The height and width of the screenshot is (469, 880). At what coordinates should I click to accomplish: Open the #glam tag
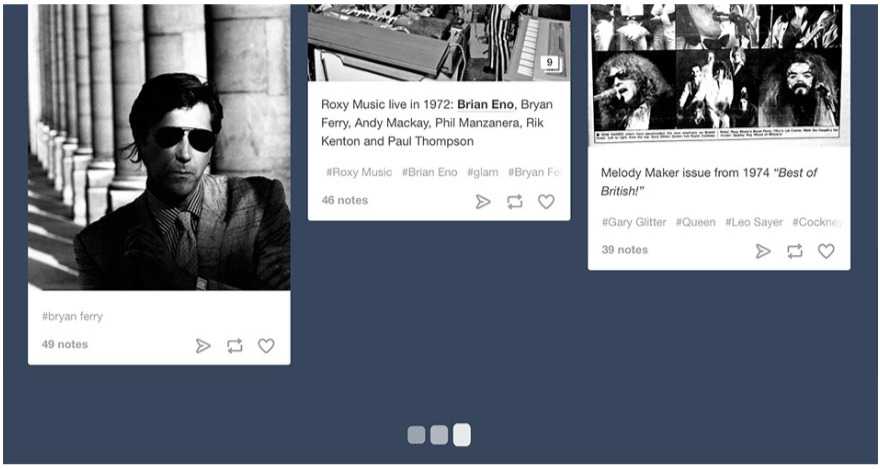[483, 172]
